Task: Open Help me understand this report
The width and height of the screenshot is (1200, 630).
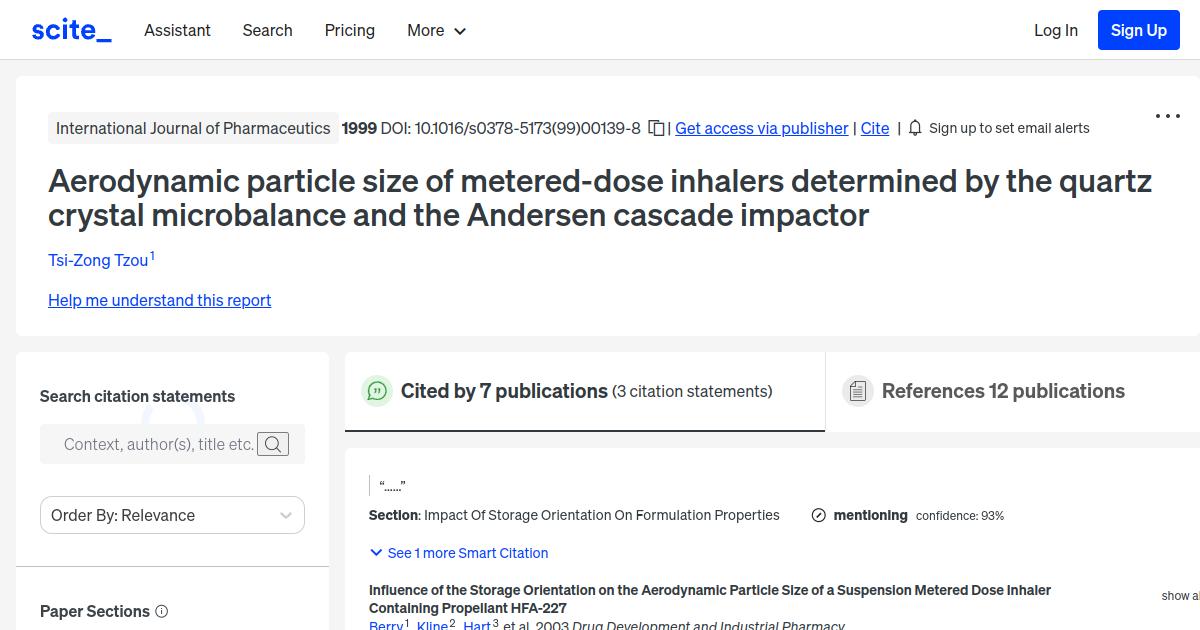Action: click(x=160, y=300)
